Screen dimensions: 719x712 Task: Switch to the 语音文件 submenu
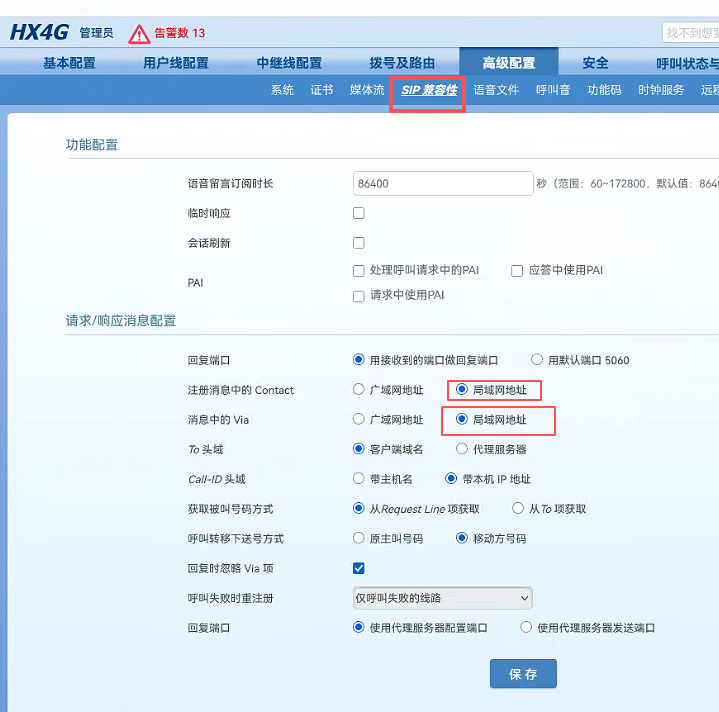coord(496,90)
